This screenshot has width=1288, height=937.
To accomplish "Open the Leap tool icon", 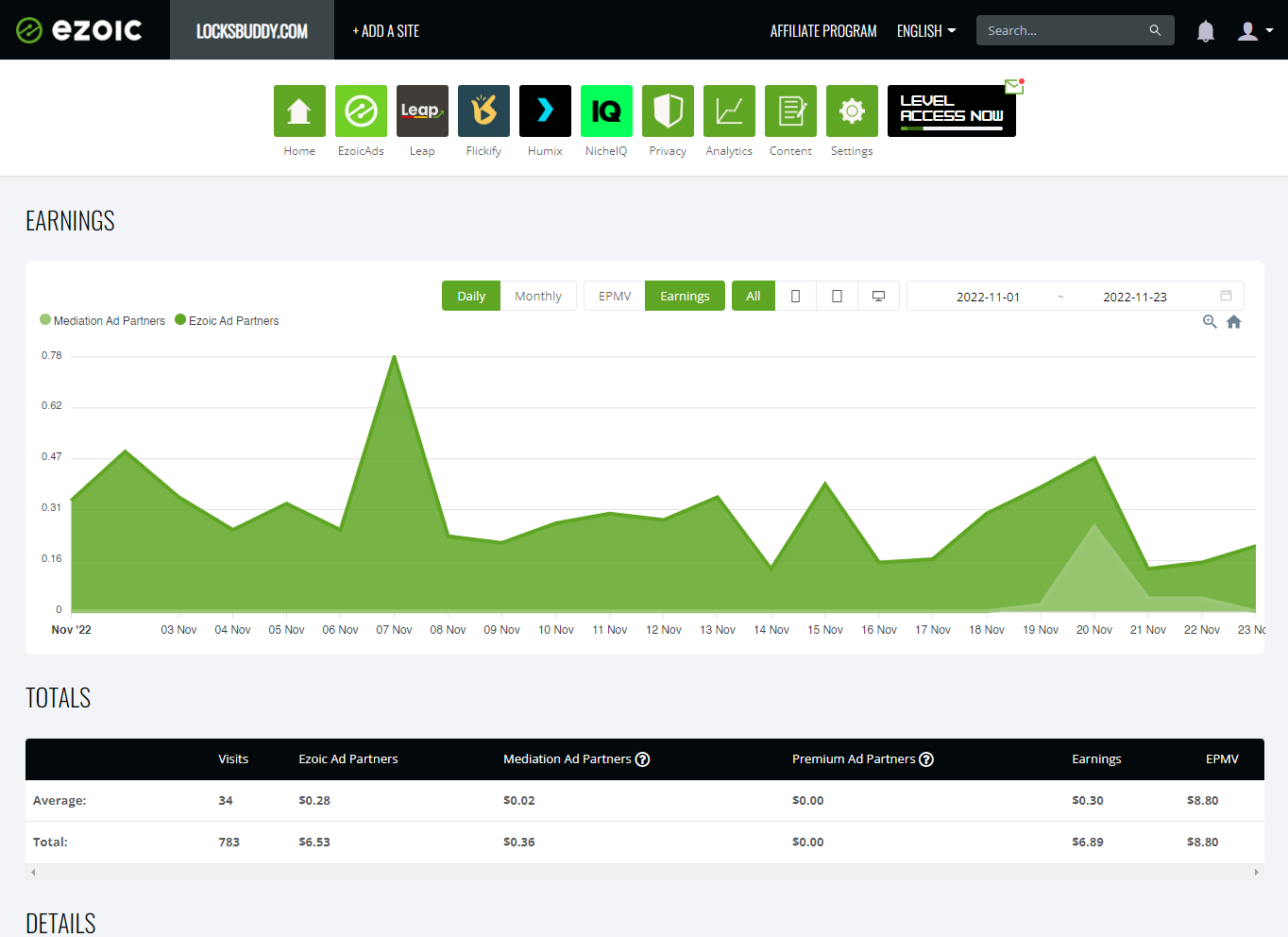I will (x=422, y=111).
